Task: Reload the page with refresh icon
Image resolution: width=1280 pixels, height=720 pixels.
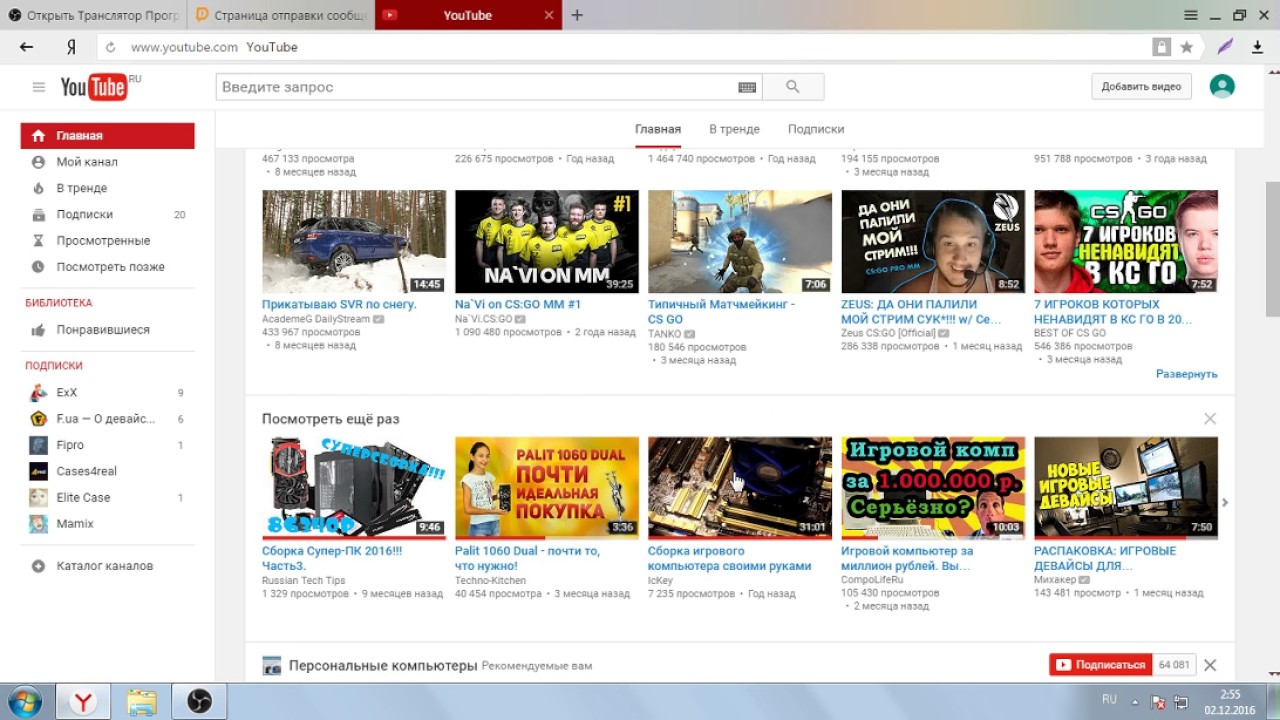Action: point(111,47)
